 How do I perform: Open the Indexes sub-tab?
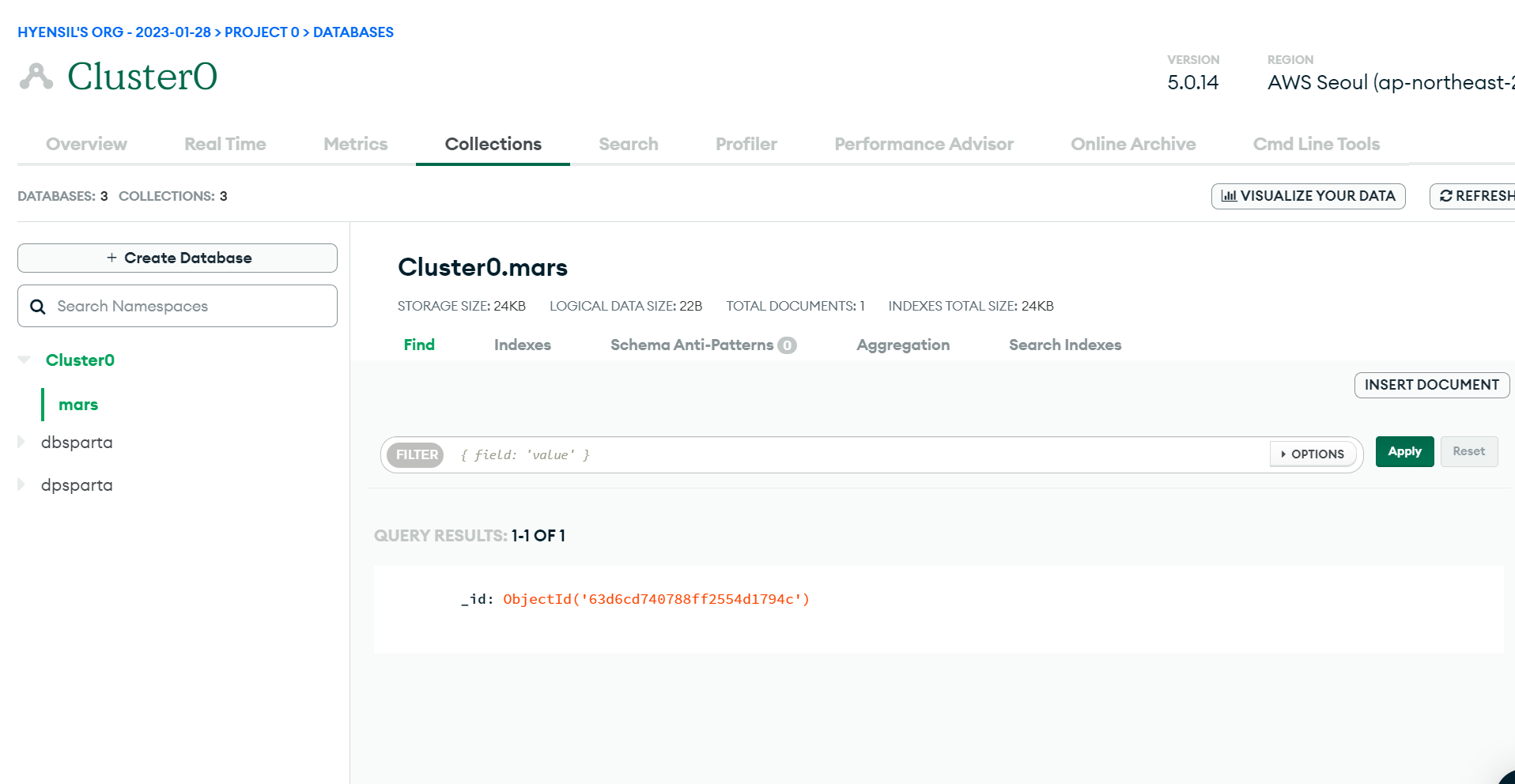(x=523, y=345)
